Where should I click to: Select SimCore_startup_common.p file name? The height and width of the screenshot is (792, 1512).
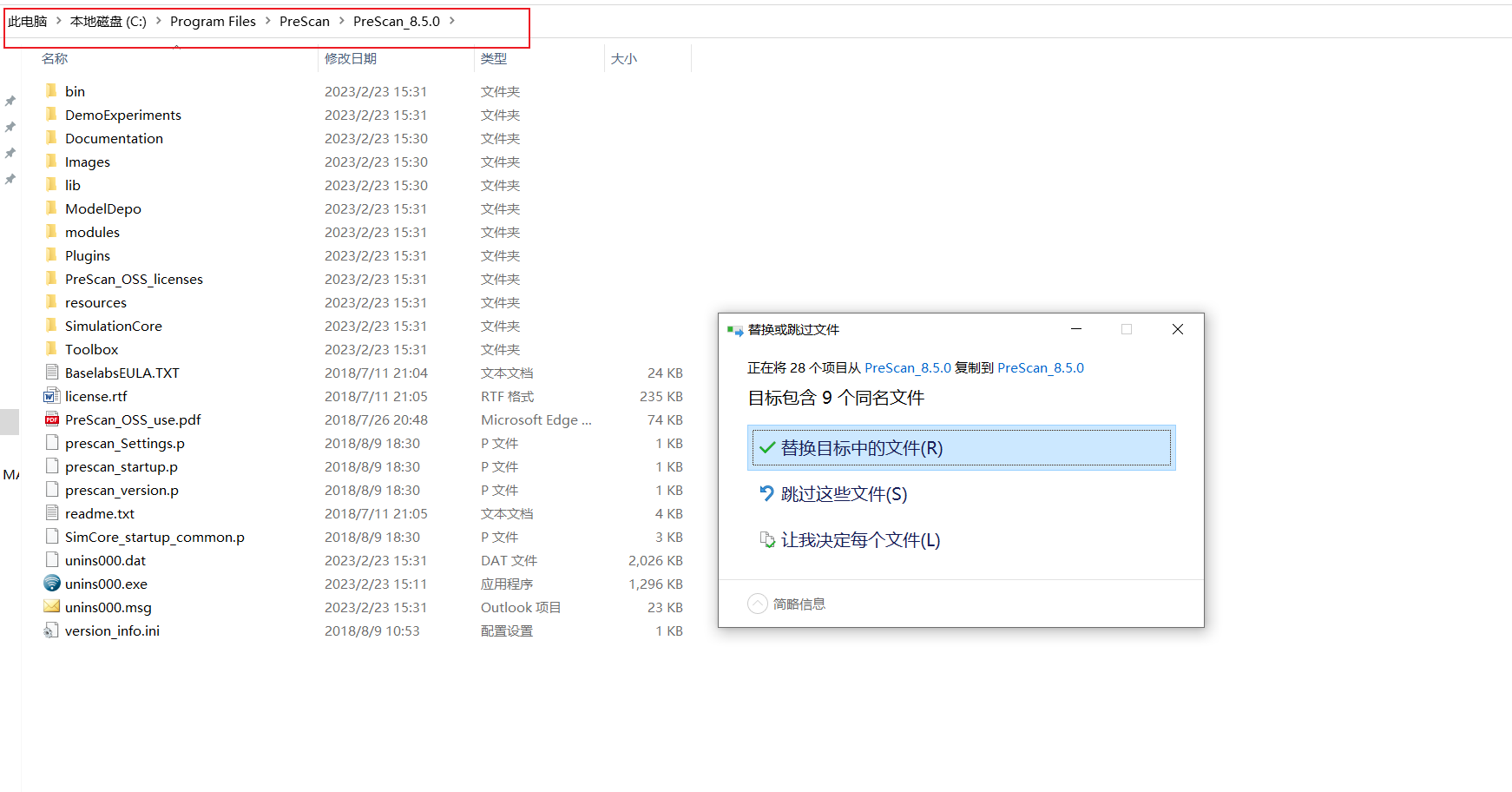point(154,537)
